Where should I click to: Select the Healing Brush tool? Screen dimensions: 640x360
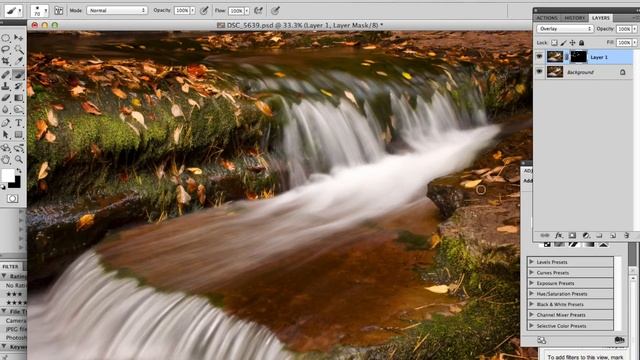6,74
